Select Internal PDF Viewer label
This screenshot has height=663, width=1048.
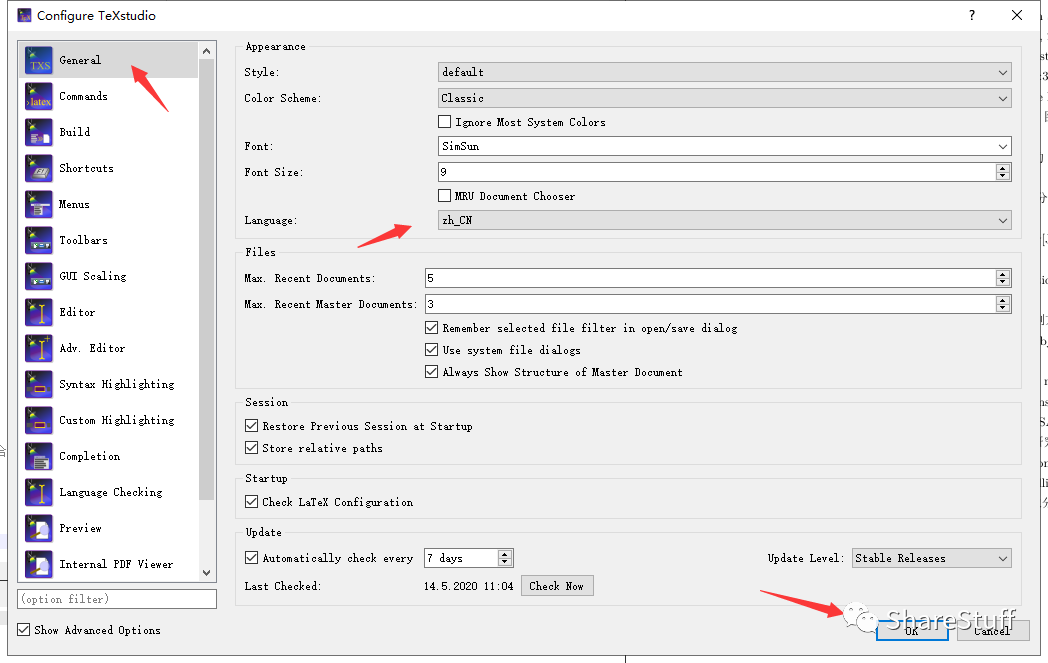coord(116,565)
